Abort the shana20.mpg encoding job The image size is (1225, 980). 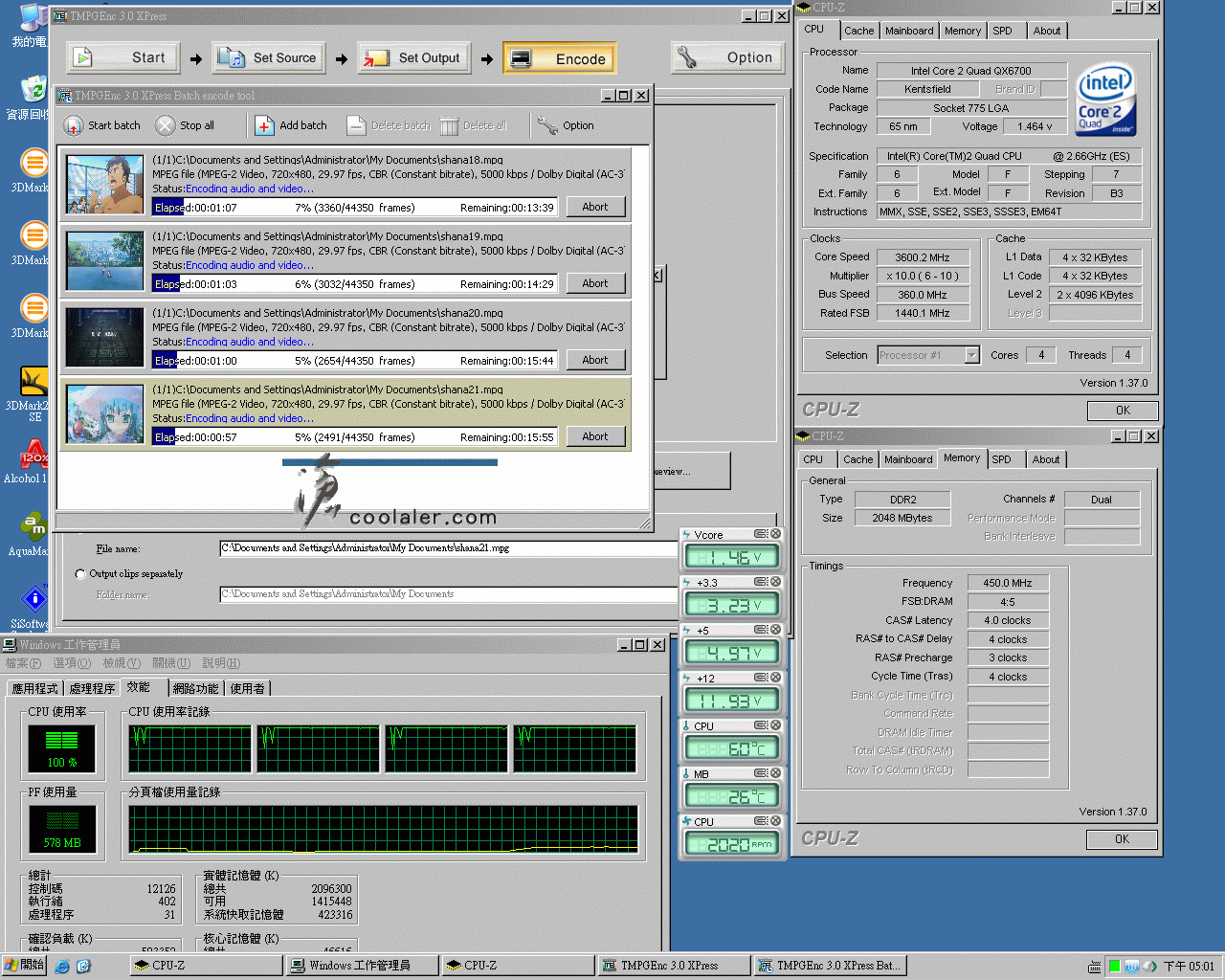click(x=594, y=360)
